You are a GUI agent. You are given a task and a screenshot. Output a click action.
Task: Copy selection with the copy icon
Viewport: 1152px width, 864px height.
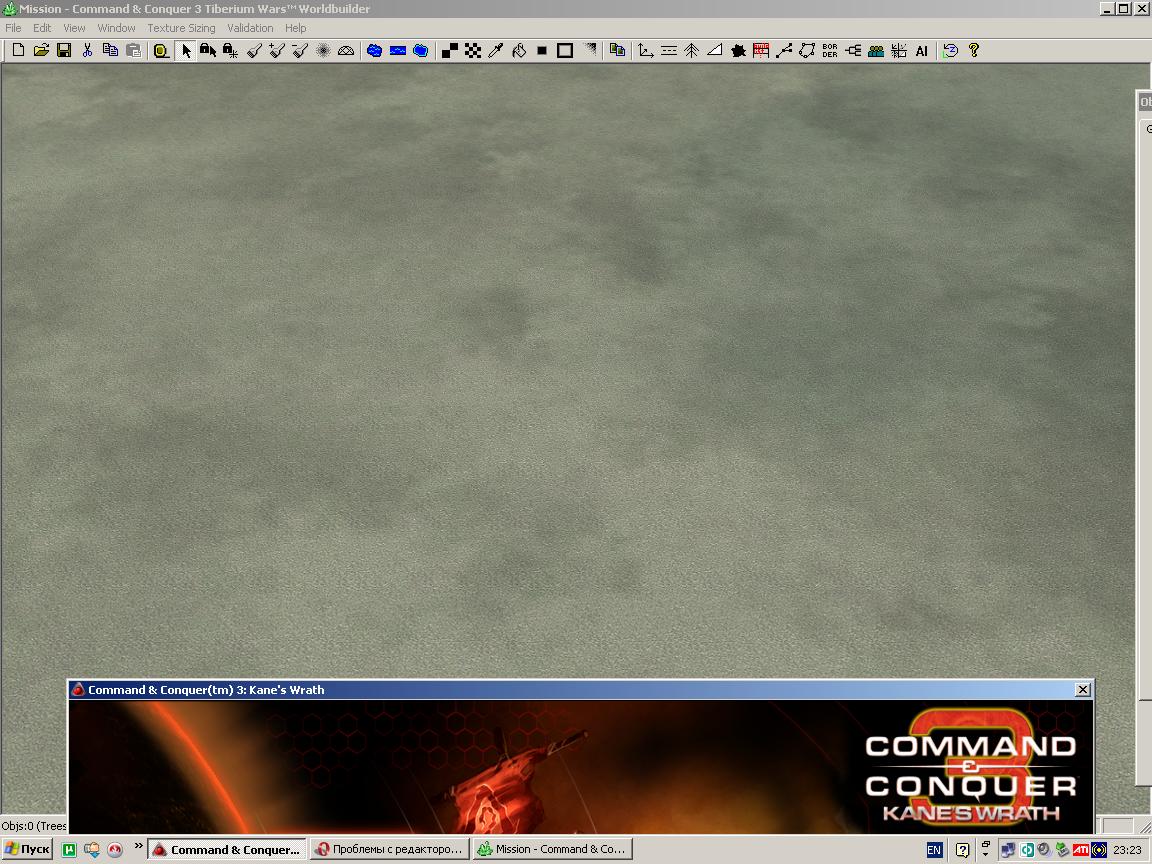[x=110, y=50]
